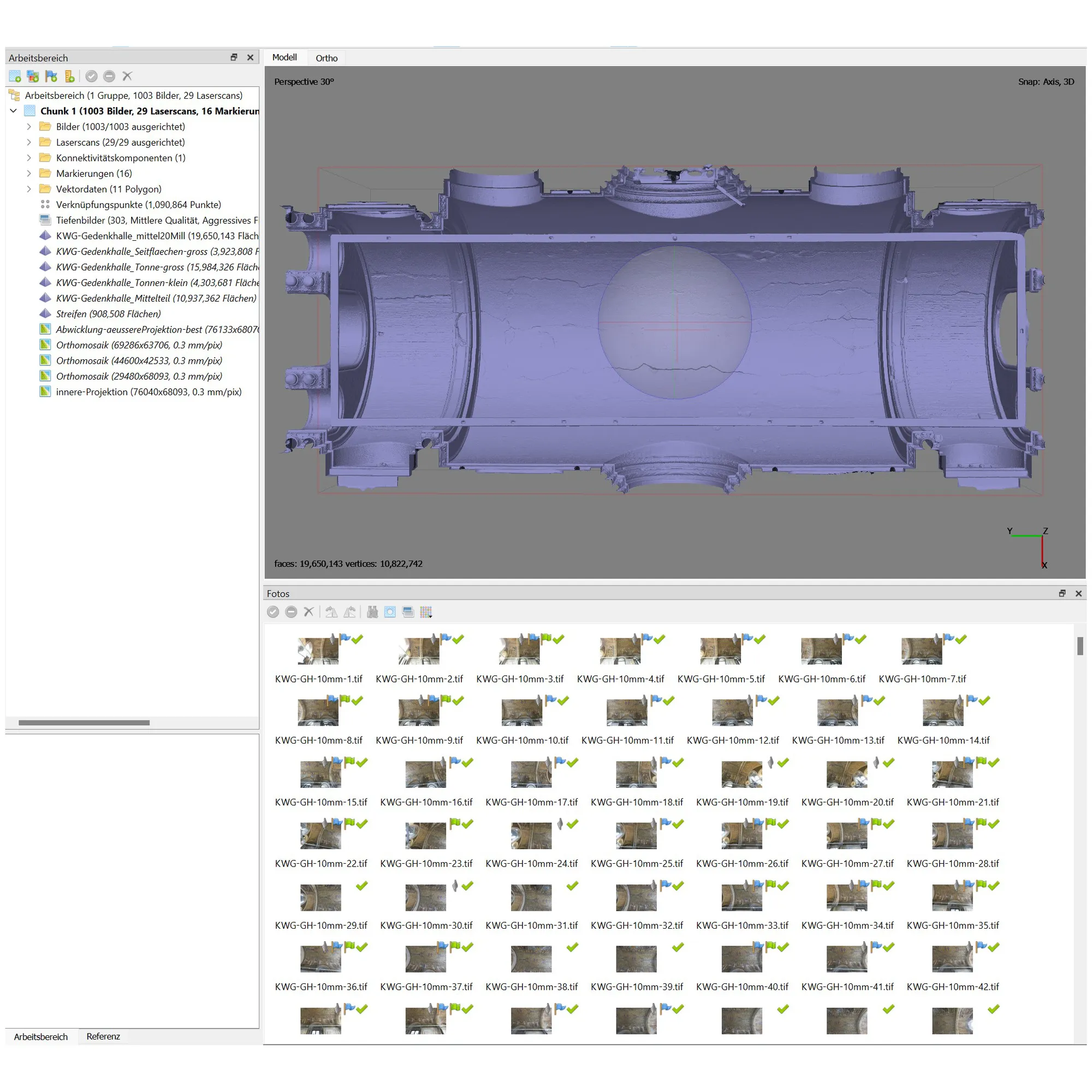Viewport: 1092px width, 1092px height.
Task: Click the Rotate right icon in Fotos toolbar
Action: pos(350,612)
